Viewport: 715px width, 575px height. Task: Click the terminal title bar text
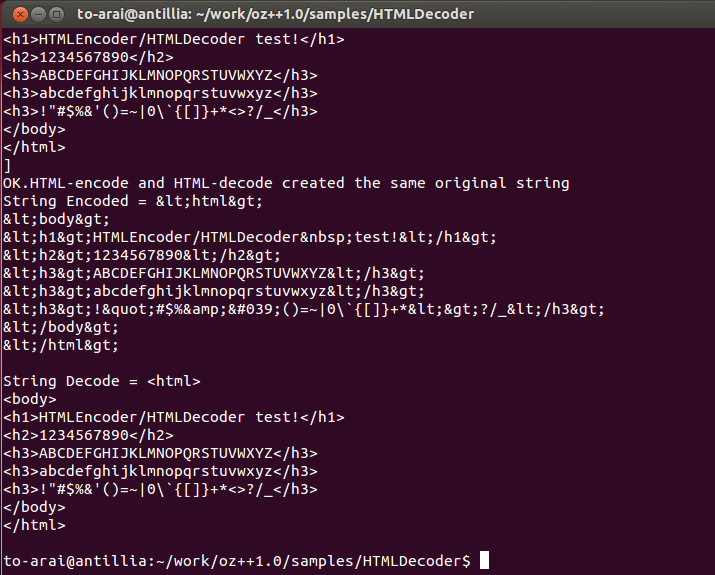[x=275, y=14]
